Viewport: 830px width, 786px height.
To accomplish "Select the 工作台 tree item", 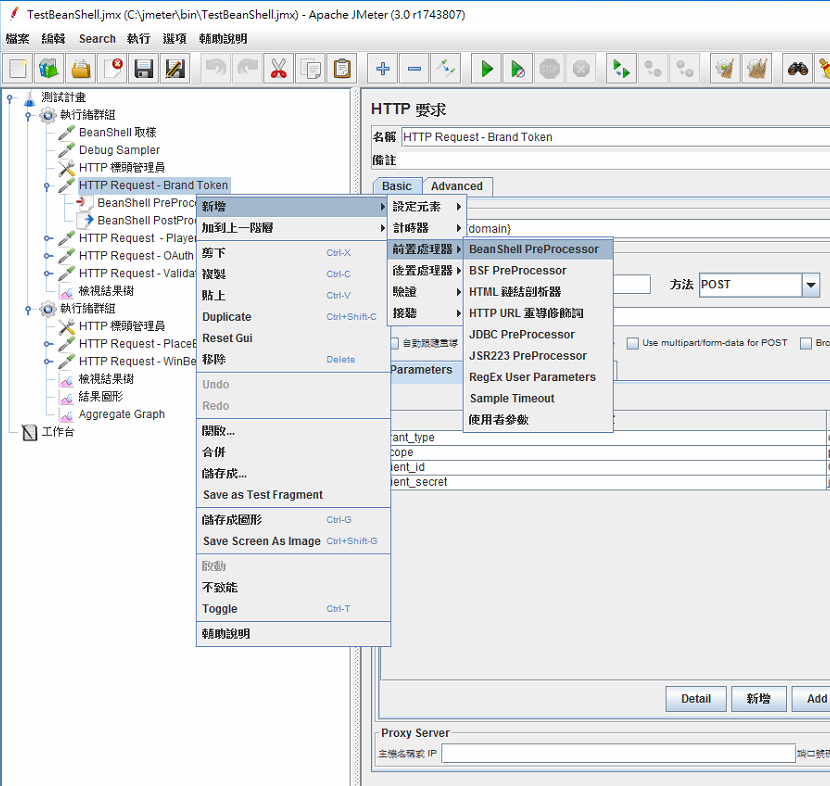I will pos(58,432).
